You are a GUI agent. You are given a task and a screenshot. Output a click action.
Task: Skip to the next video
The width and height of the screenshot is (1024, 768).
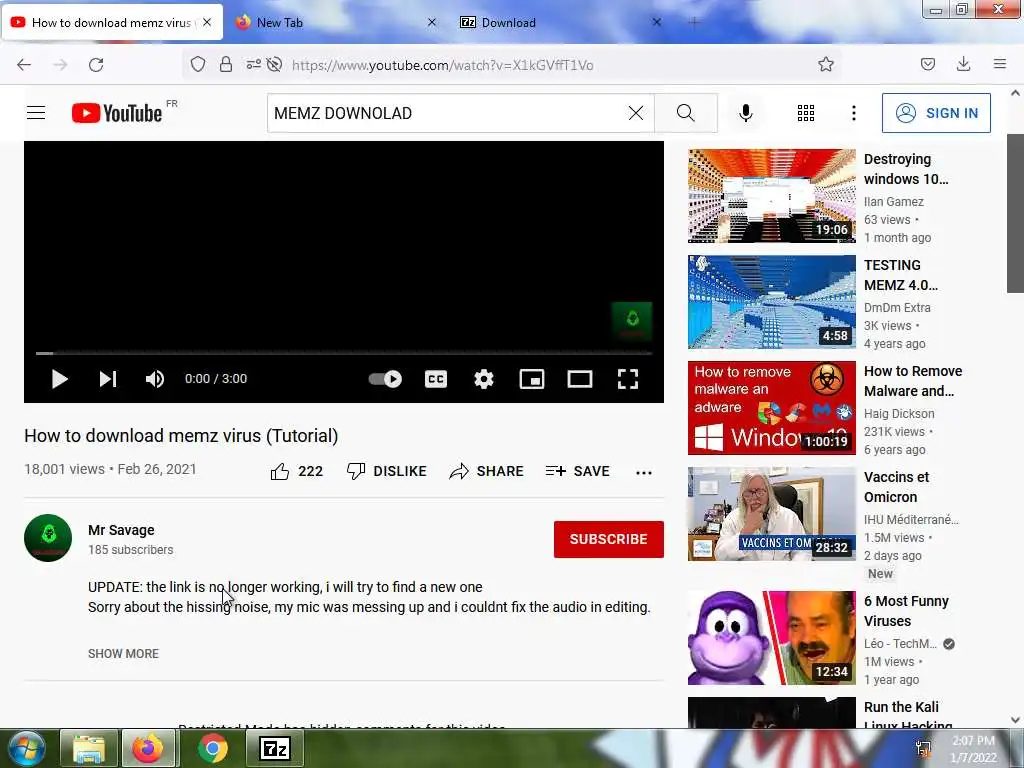(108, 379)
